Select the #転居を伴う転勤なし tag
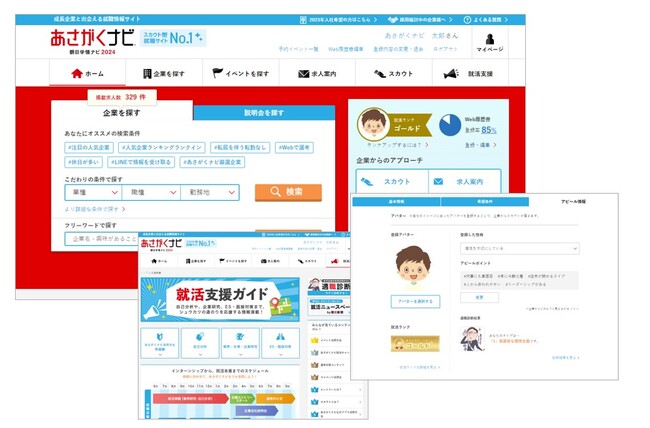Screen dimensions: 650x428 [x=240, y=147]
